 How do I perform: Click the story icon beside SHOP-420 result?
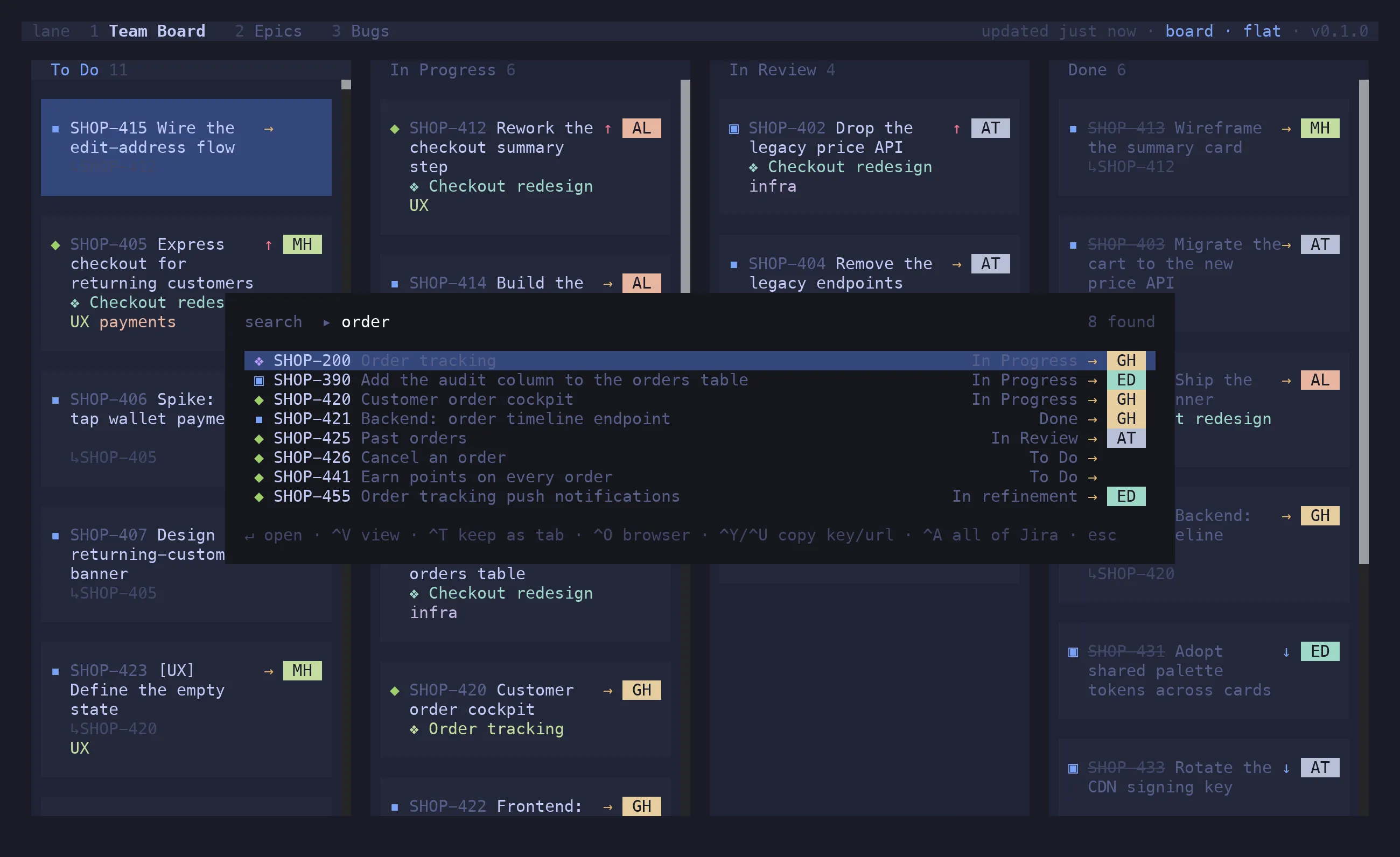point(259,400)
